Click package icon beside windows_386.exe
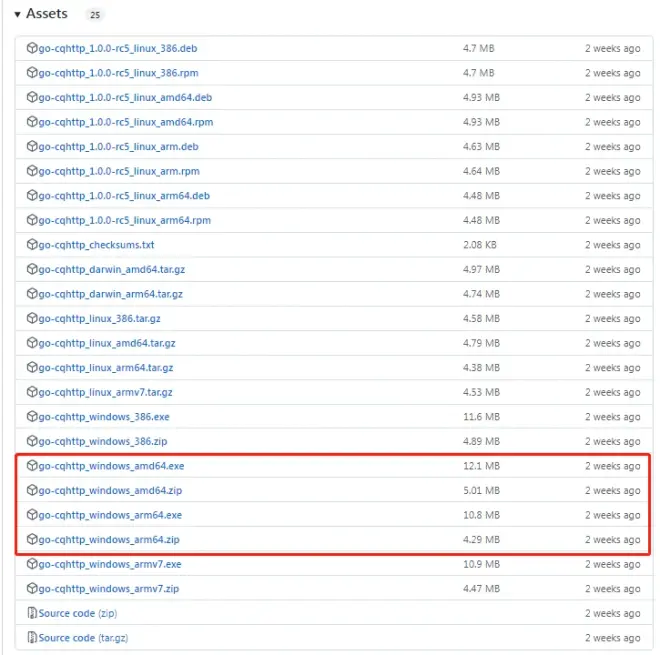The image size is (660, 655). pyautogui.click(x=32, y=416)
